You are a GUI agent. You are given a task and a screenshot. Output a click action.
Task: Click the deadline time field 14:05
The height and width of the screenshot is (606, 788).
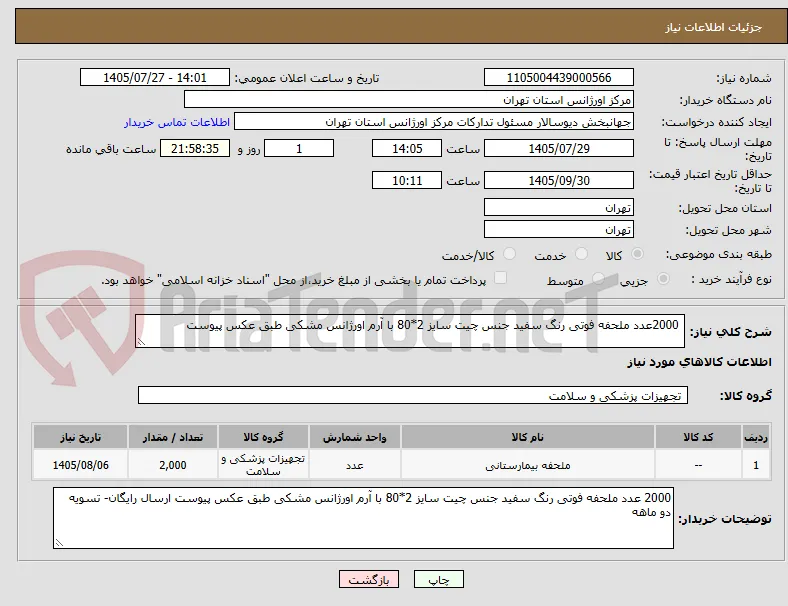[407, 148]
